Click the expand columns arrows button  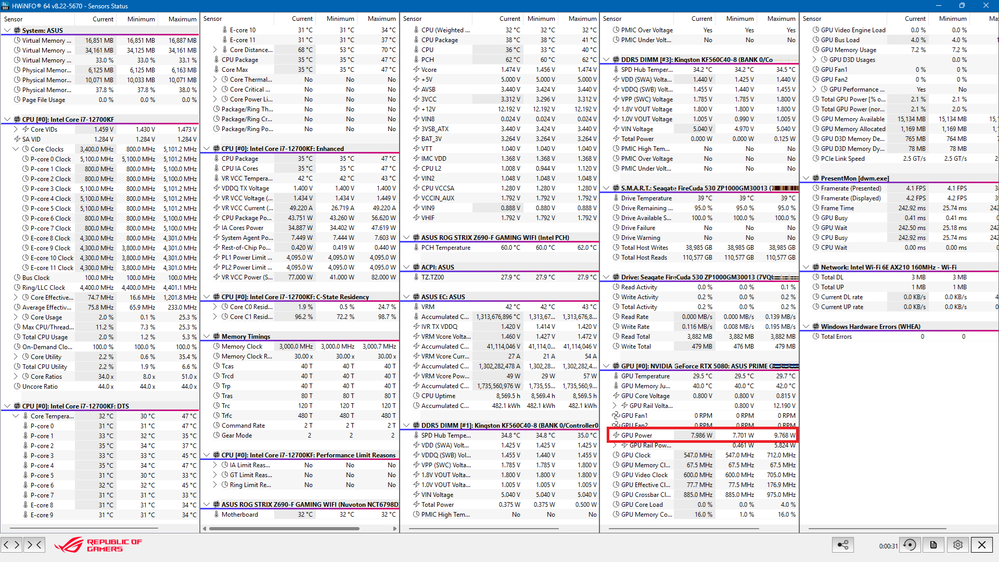pos(11,545)
